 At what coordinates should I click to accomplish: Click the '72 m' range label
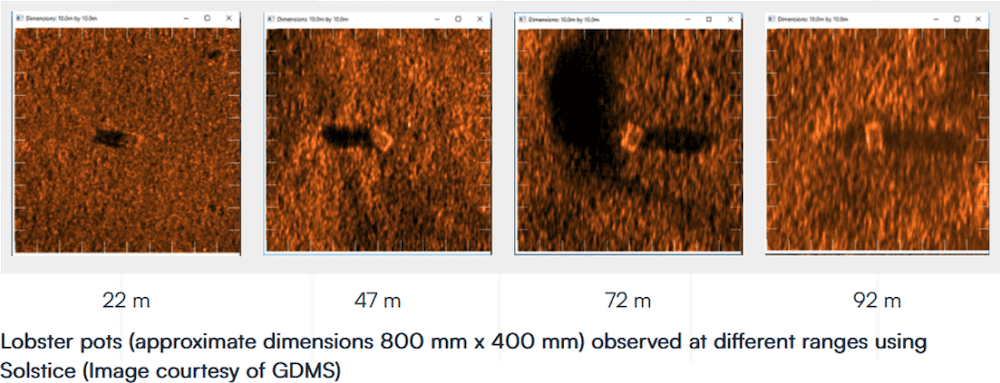pyautogui.click(x=628, y=301)
